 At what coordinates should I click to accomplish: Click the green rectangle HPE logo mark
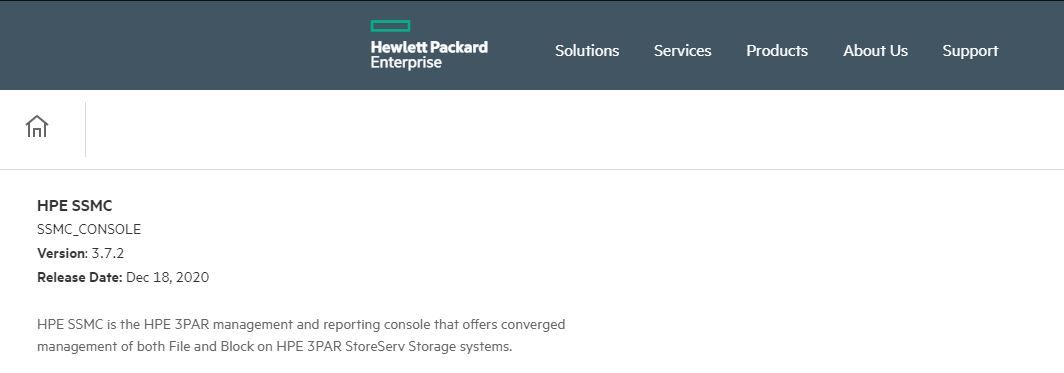pos(390,26)
